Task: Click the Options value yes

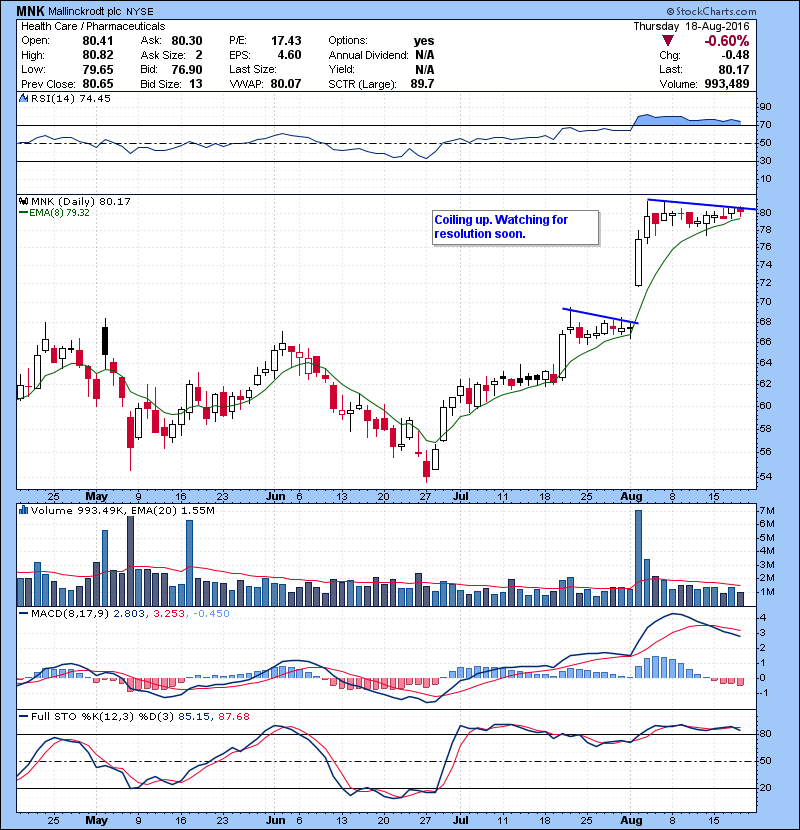Action: 424,41
